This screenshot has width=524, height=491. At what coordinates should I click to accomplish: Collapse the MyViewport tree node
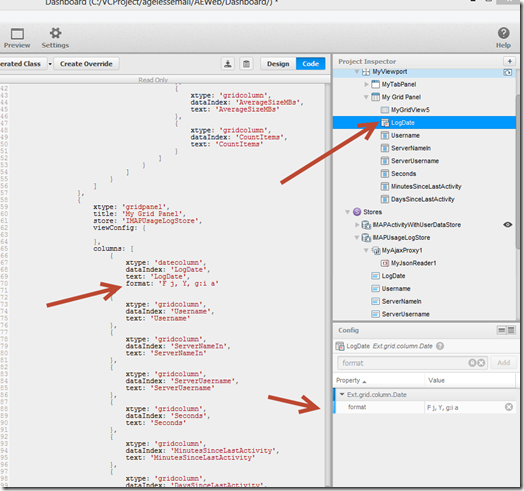click(x=357, y=72)
